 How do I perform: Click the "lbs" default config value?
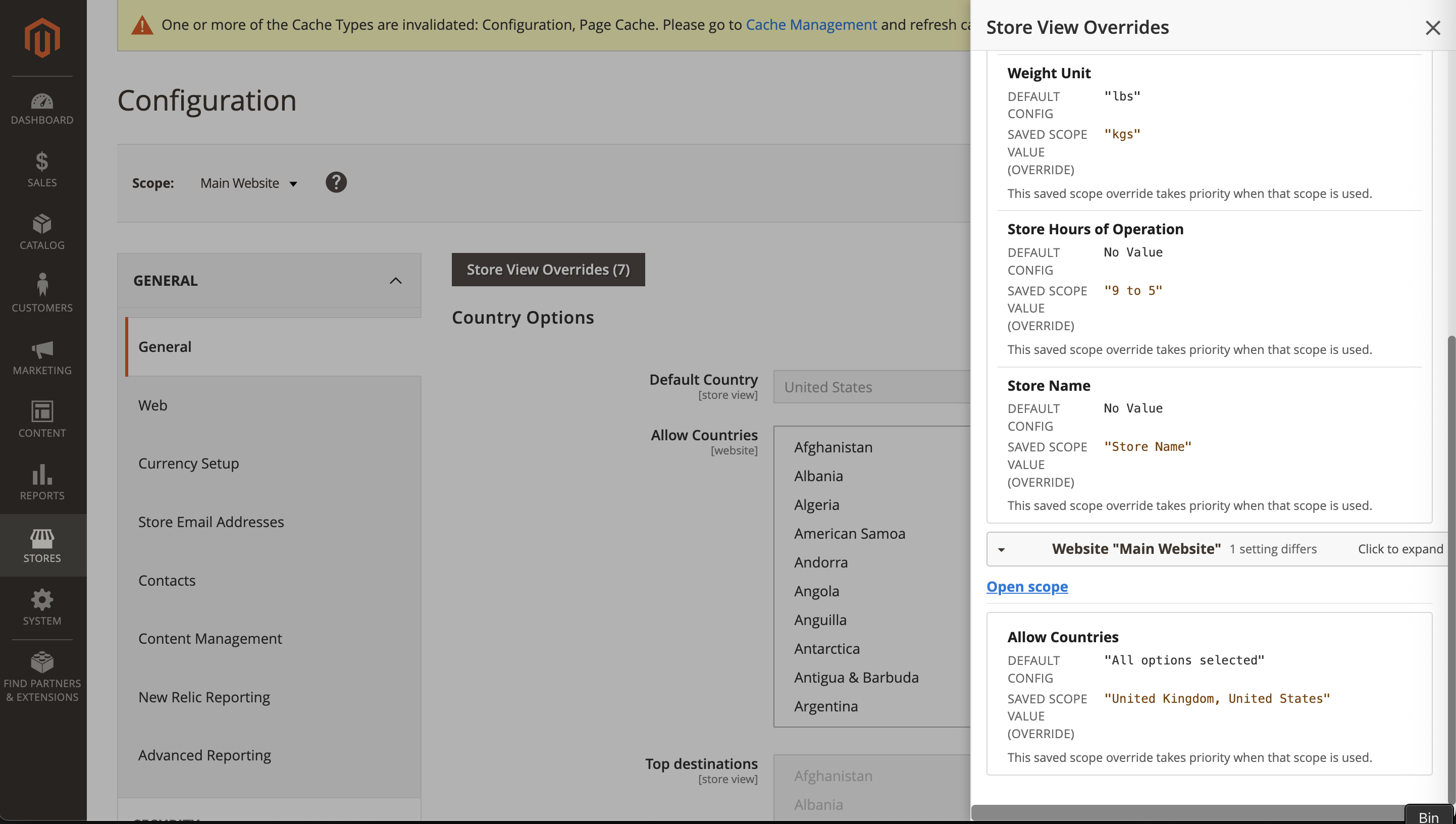pos(1122,95)
